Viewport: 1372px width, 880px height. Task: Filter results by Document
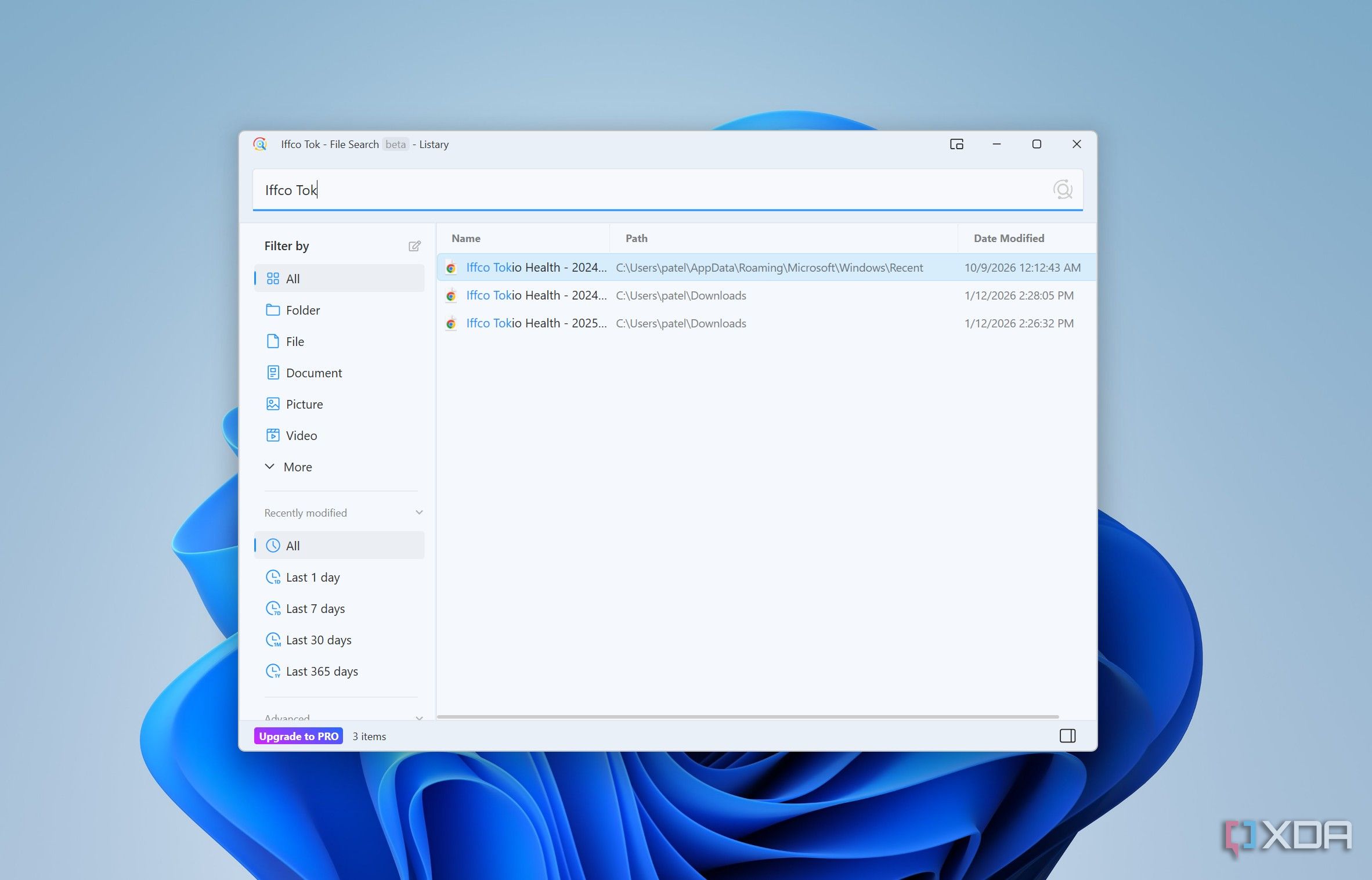click(x=340, y=373)
